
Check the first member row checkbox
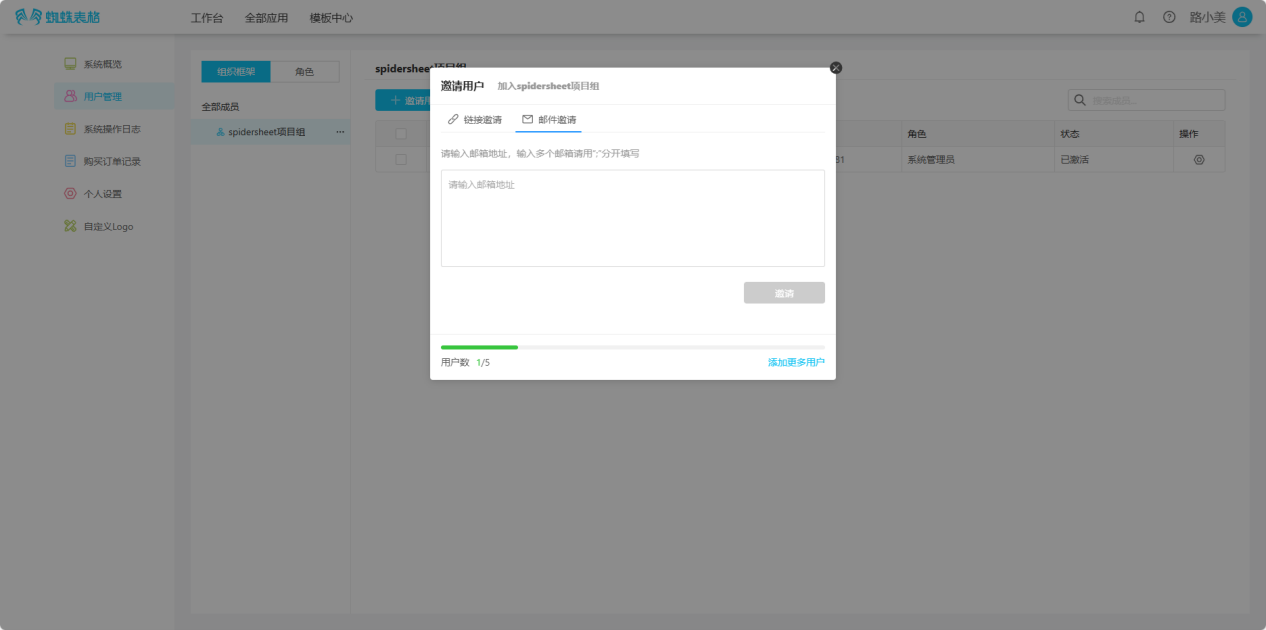click(401, 159)
